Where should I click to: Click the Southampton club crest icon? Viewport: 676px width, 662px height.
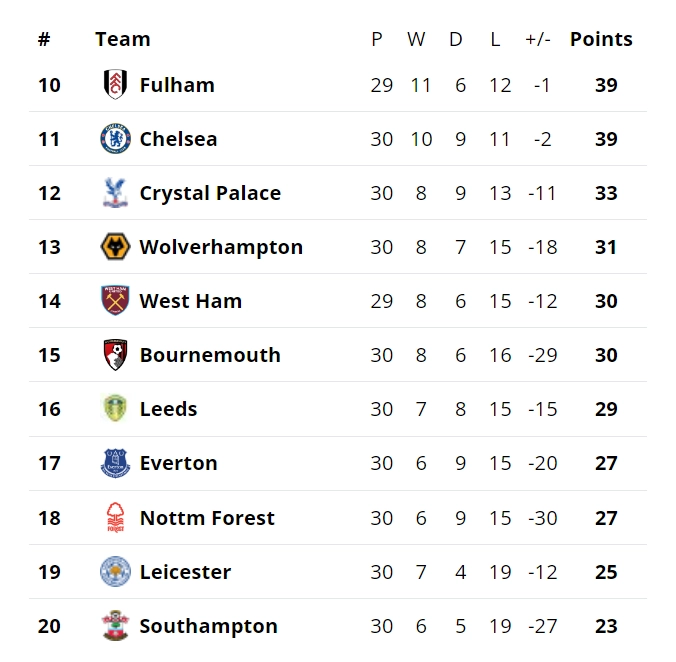(115, 626)
